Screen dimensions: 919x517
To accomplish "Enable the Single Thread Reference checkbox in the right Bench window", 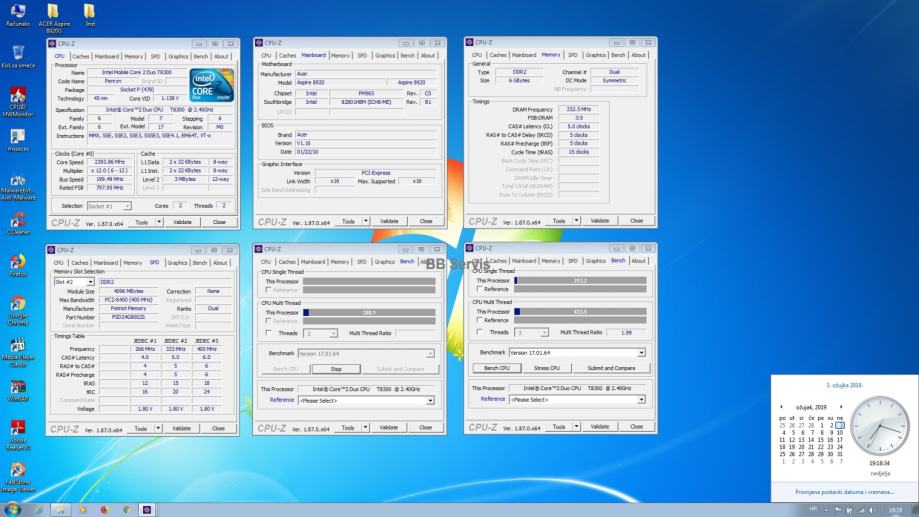I will pos(479,289).
